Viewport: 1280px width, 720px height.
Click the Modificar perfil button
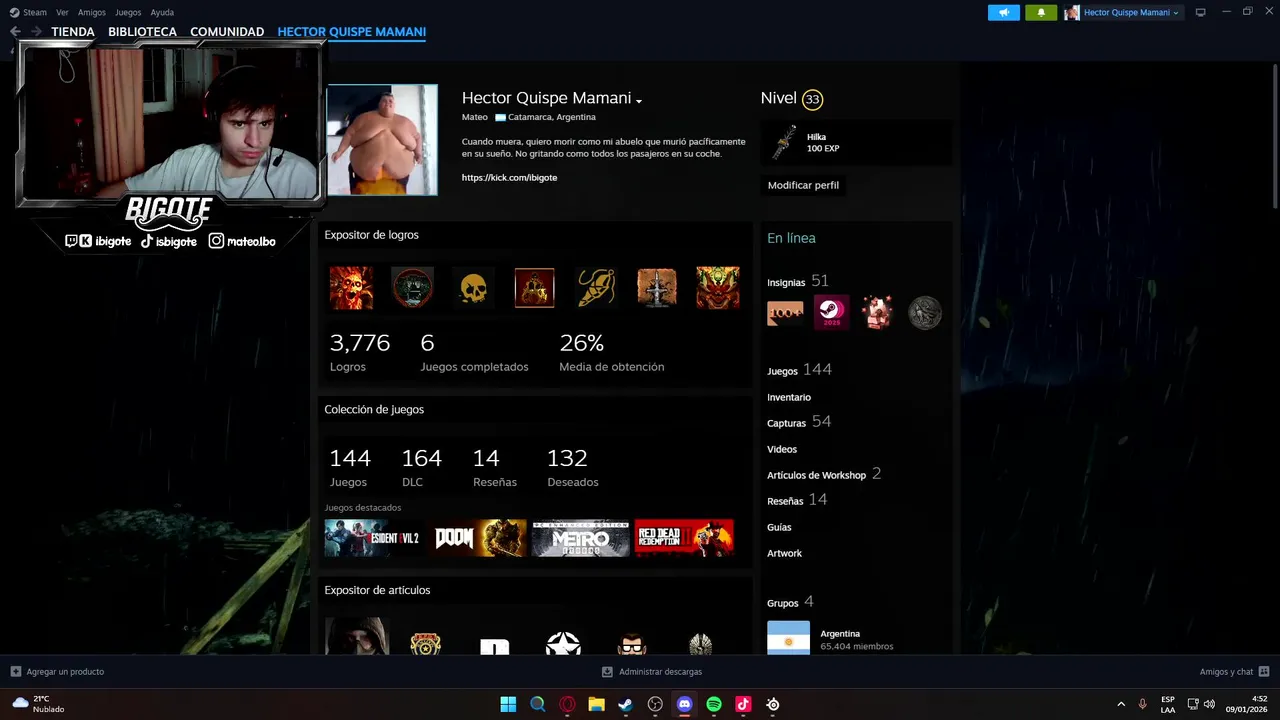click(803, 185)
